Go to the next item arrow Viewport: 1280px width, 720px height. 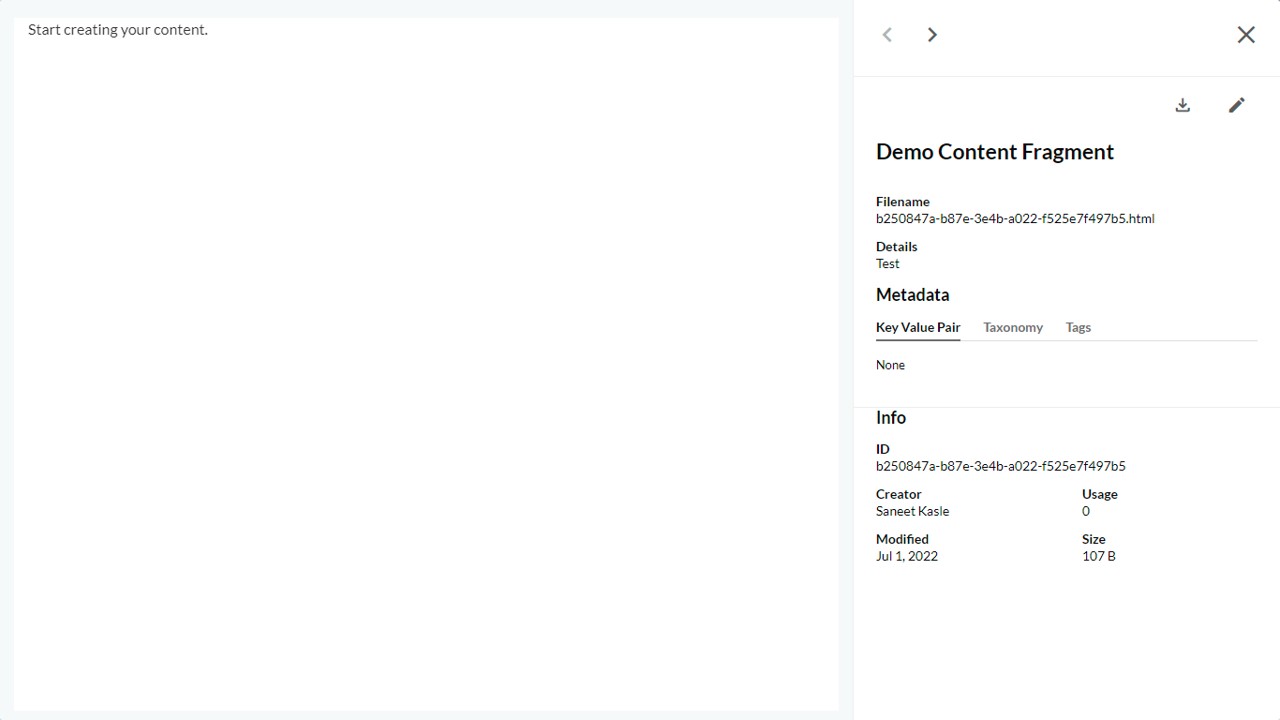[932, 35]
